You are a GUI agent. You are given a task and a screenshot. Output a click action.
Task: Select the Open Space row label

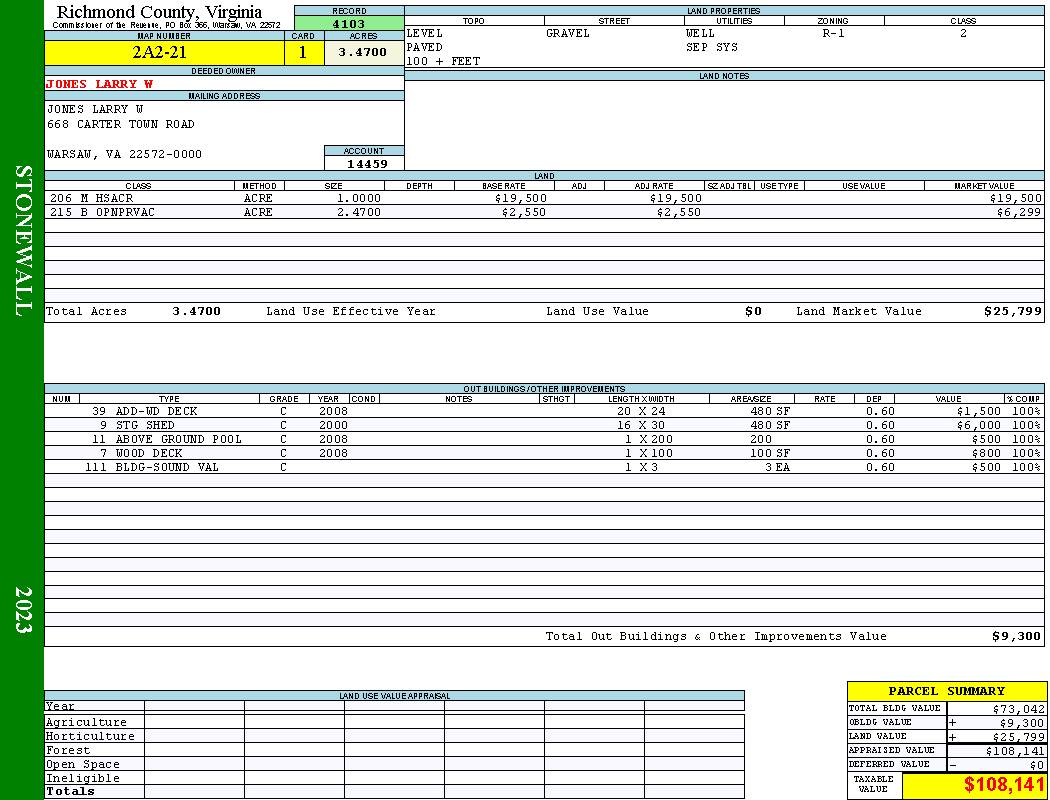82,765
